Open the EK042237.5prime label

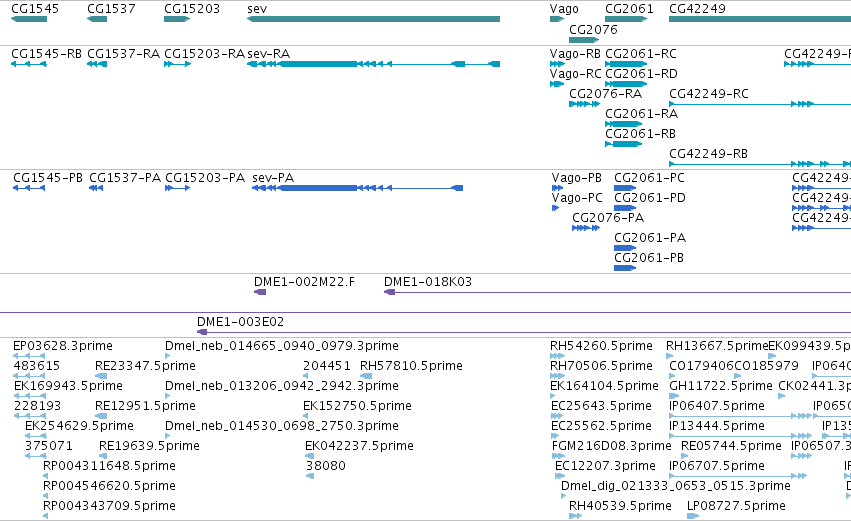(359, 447)
